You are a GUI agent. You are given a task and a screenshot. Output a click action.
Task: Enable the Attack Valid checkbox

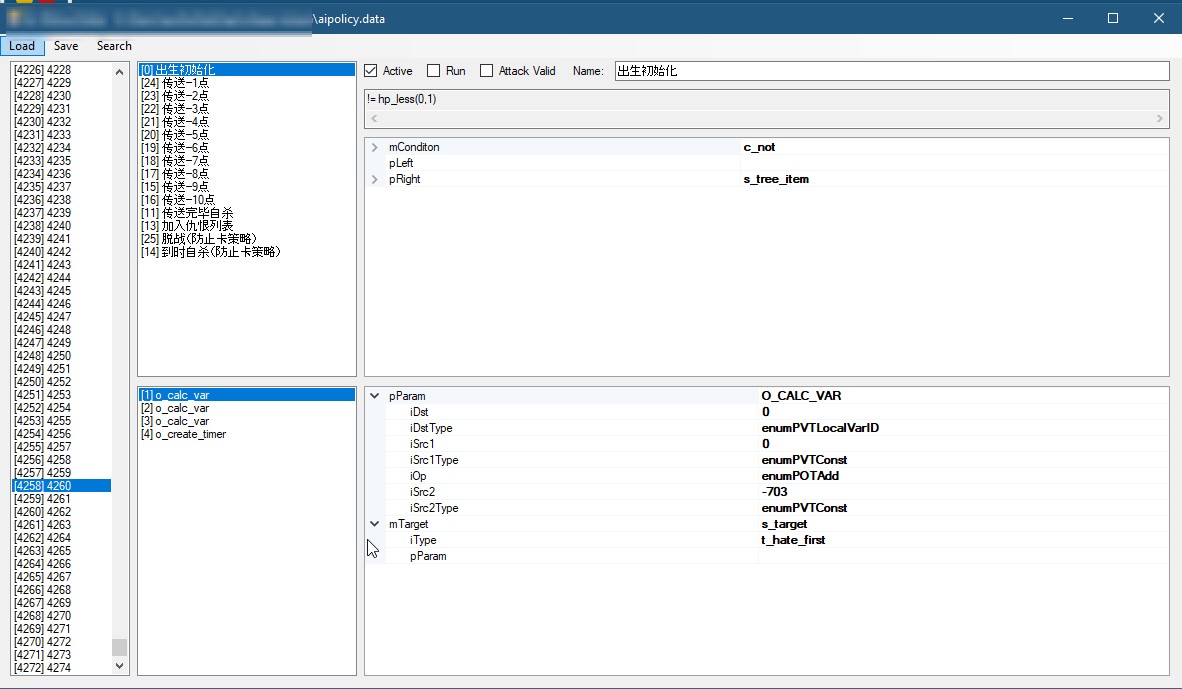pyautogui.click(x=486, y=71)
